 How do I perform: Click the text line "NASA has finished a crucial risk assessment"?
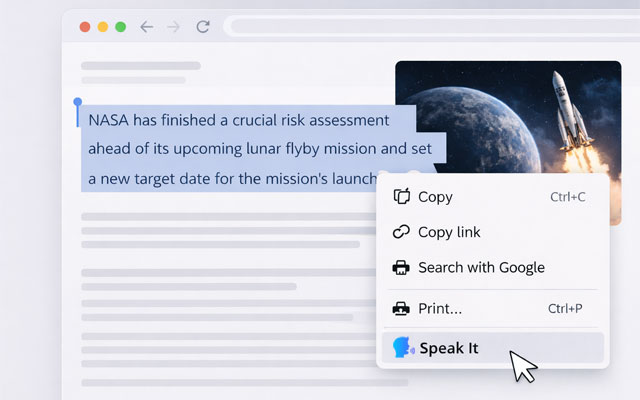[x=239, y=120]
